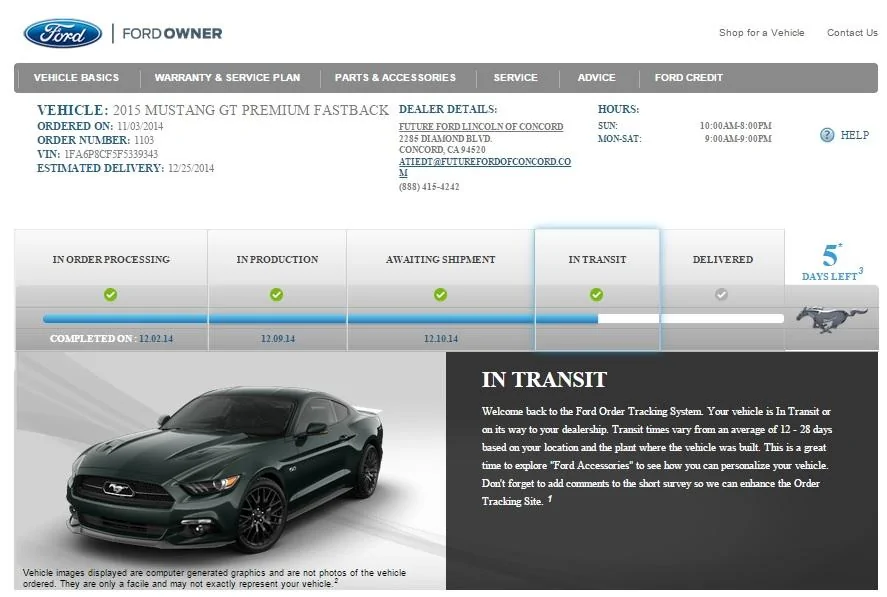The width and height of the screenshot is (887, 597).
Task: Click the dealer phone (888) 415-4242
Action: (x=429, y=187)
